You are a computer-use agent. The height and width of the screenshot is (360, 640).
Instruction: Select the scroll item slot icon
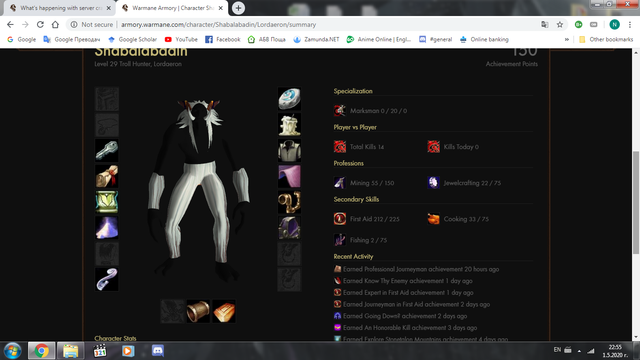click(107, 176)
